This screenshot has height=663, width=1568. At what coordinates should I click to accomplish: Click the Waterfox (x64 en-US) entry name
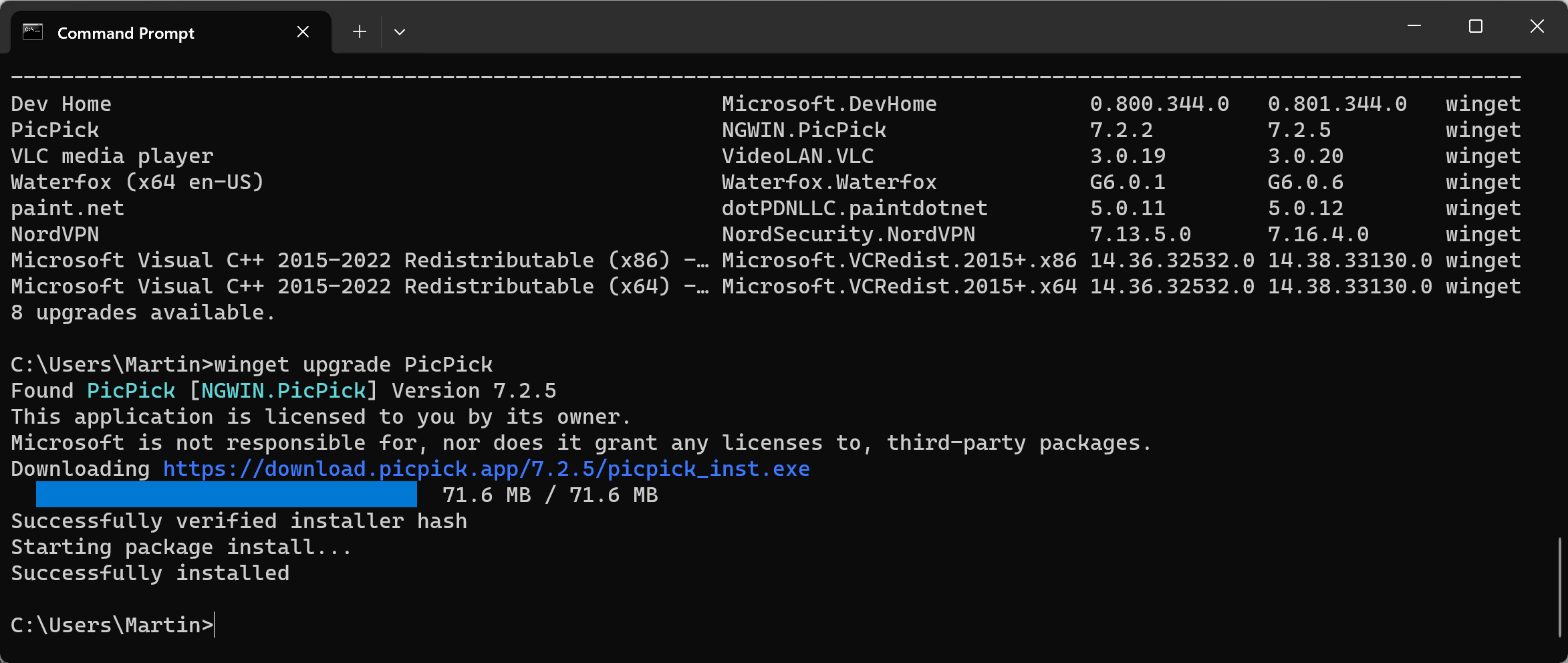tap(137, 182)
